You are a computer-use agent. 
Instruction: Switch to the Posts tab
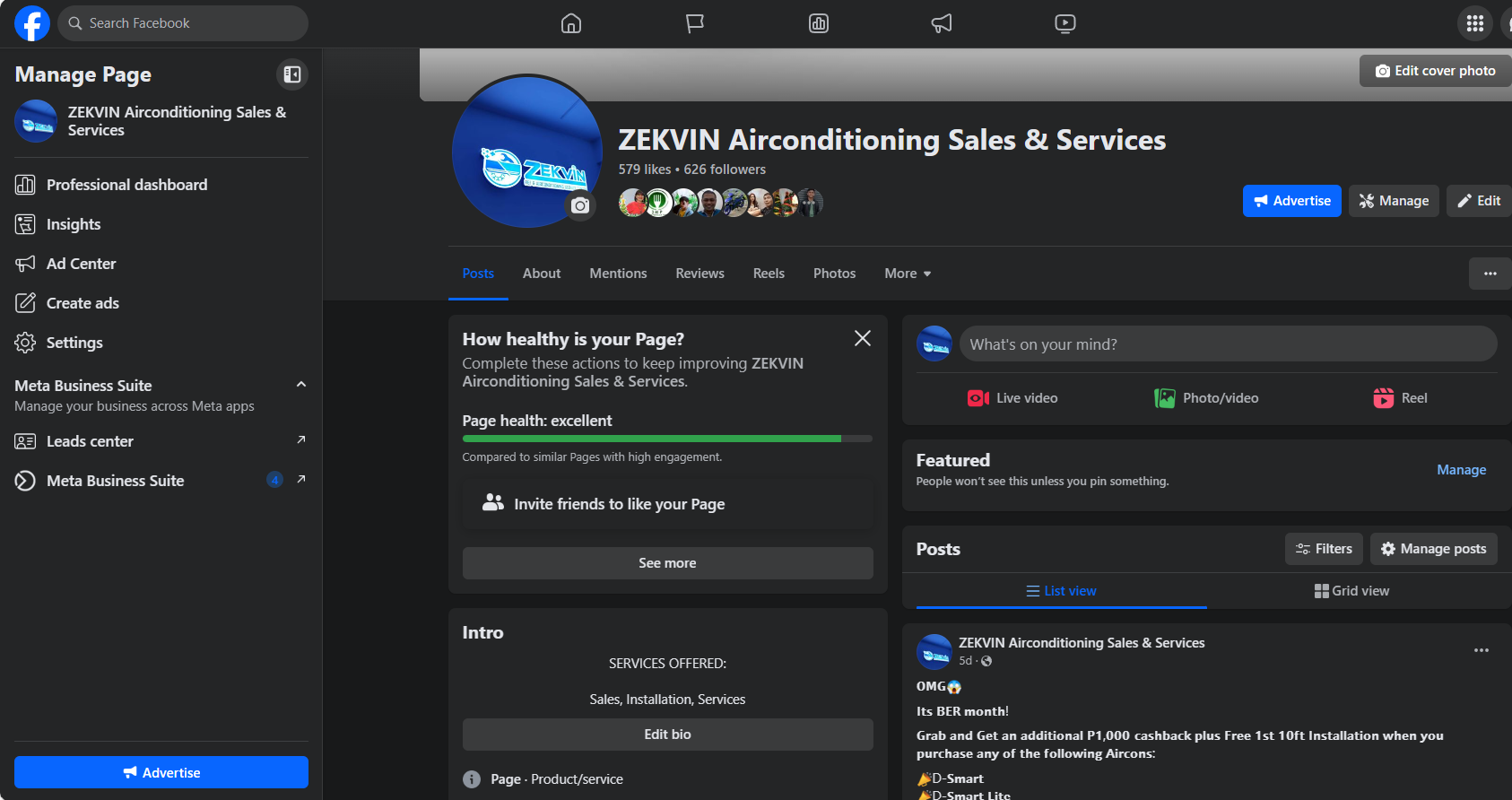point(478,274)
